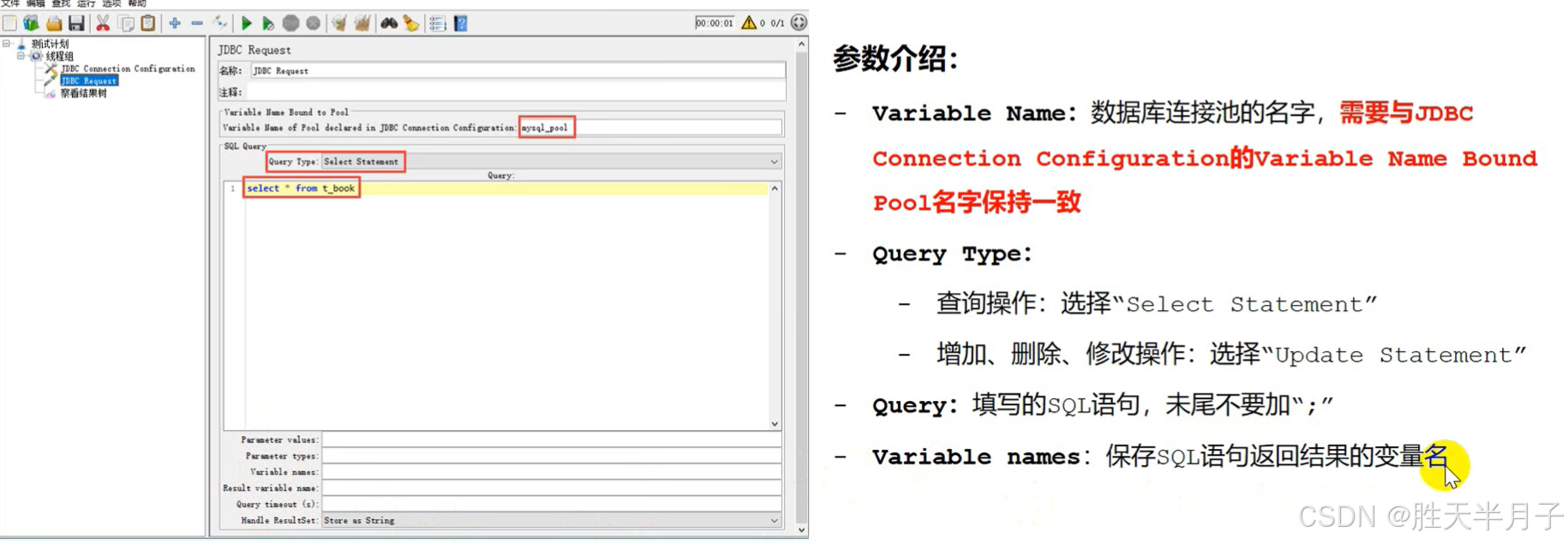The image size is (1568, 544).
Task: Click the Copy icon in toolbar
Action: [126, 23]
